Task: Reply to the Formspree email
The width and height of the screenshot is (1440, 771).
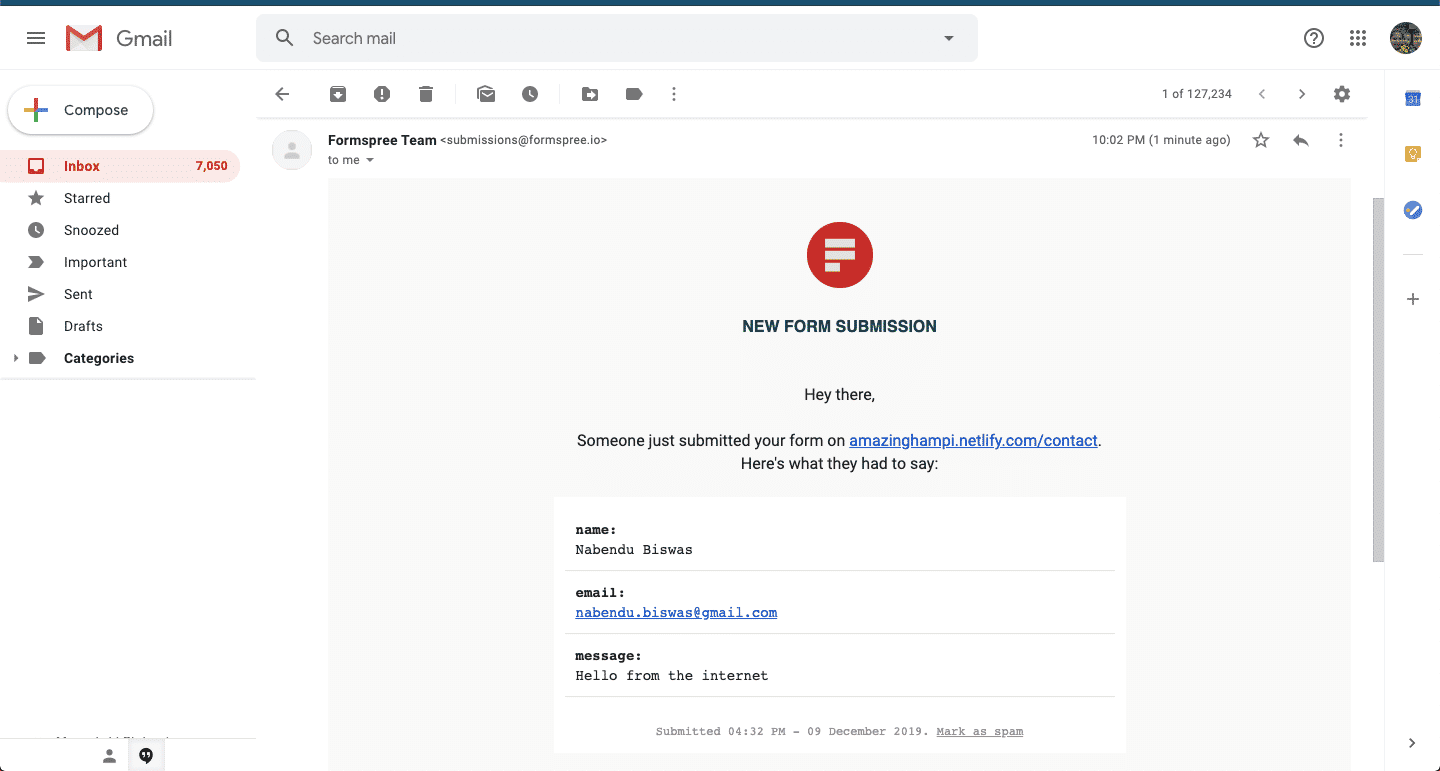Action: coord(1301,140)
